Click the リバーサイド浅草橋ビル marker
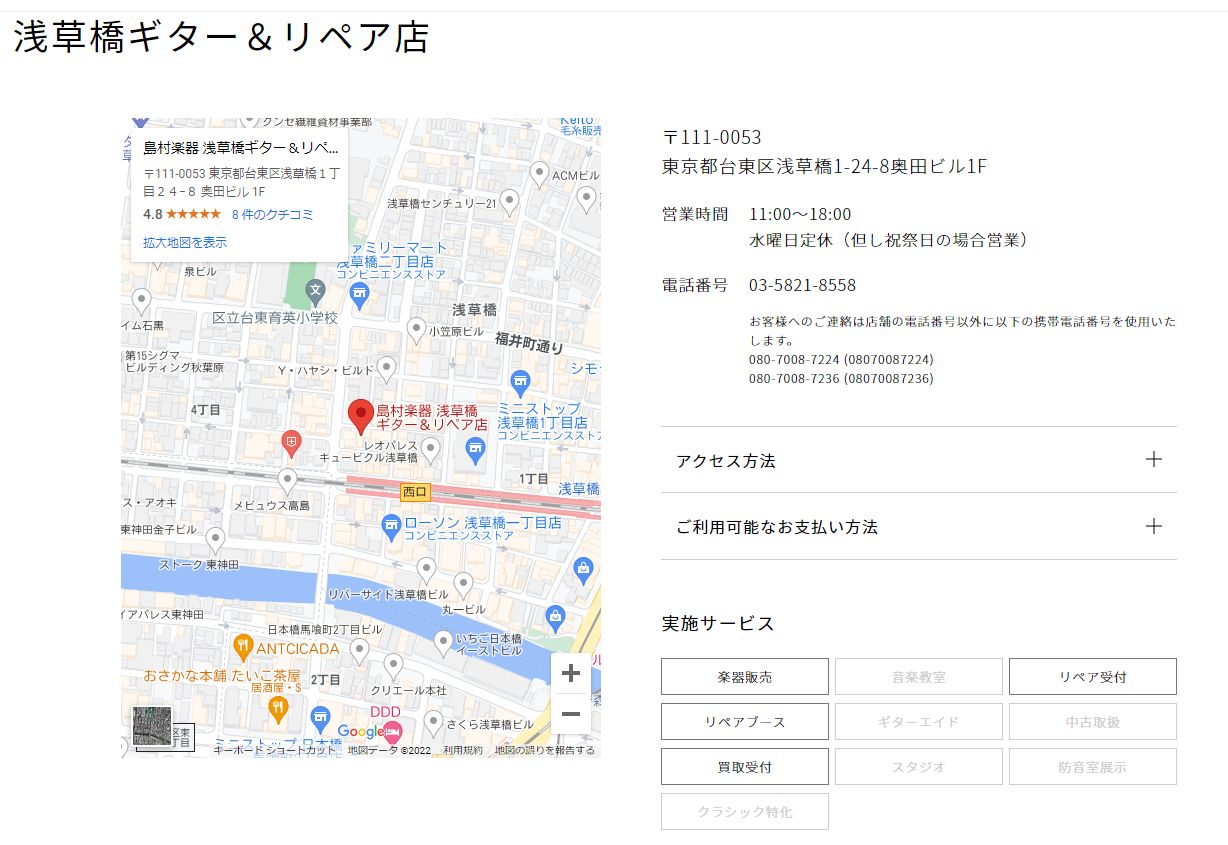 click(x=426, y=570)
